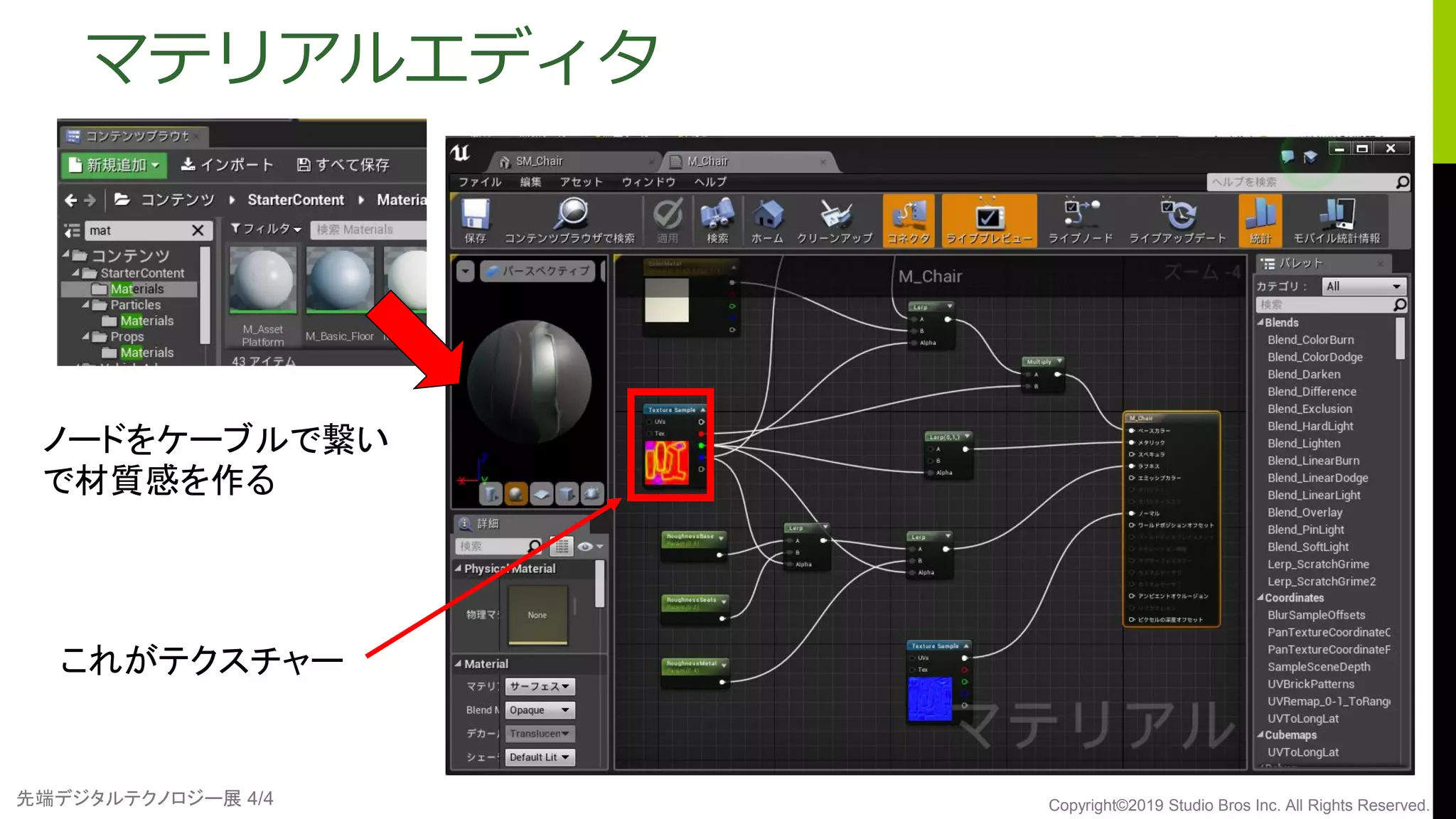The height and width of the screenshot is (819, 1456).
Task: Open the ウィンドウ menu
Action: coord(648,182)
